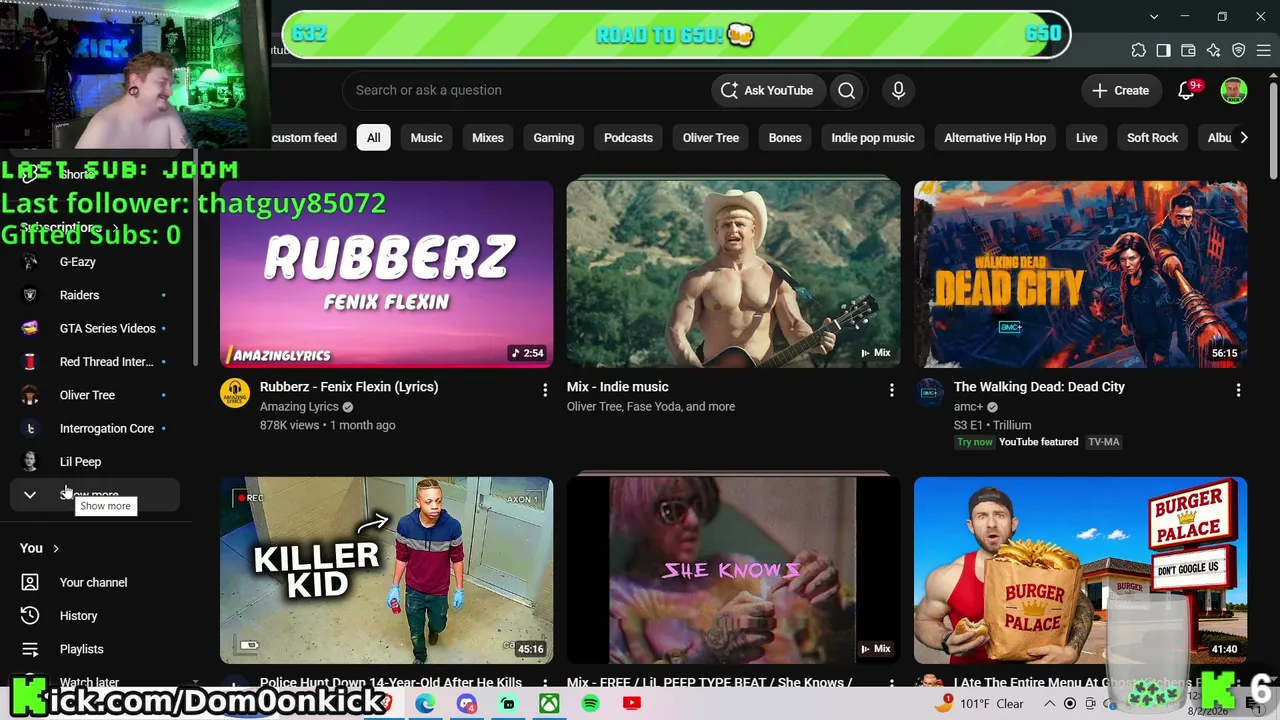Select the Podcasts filter chip

628,138
